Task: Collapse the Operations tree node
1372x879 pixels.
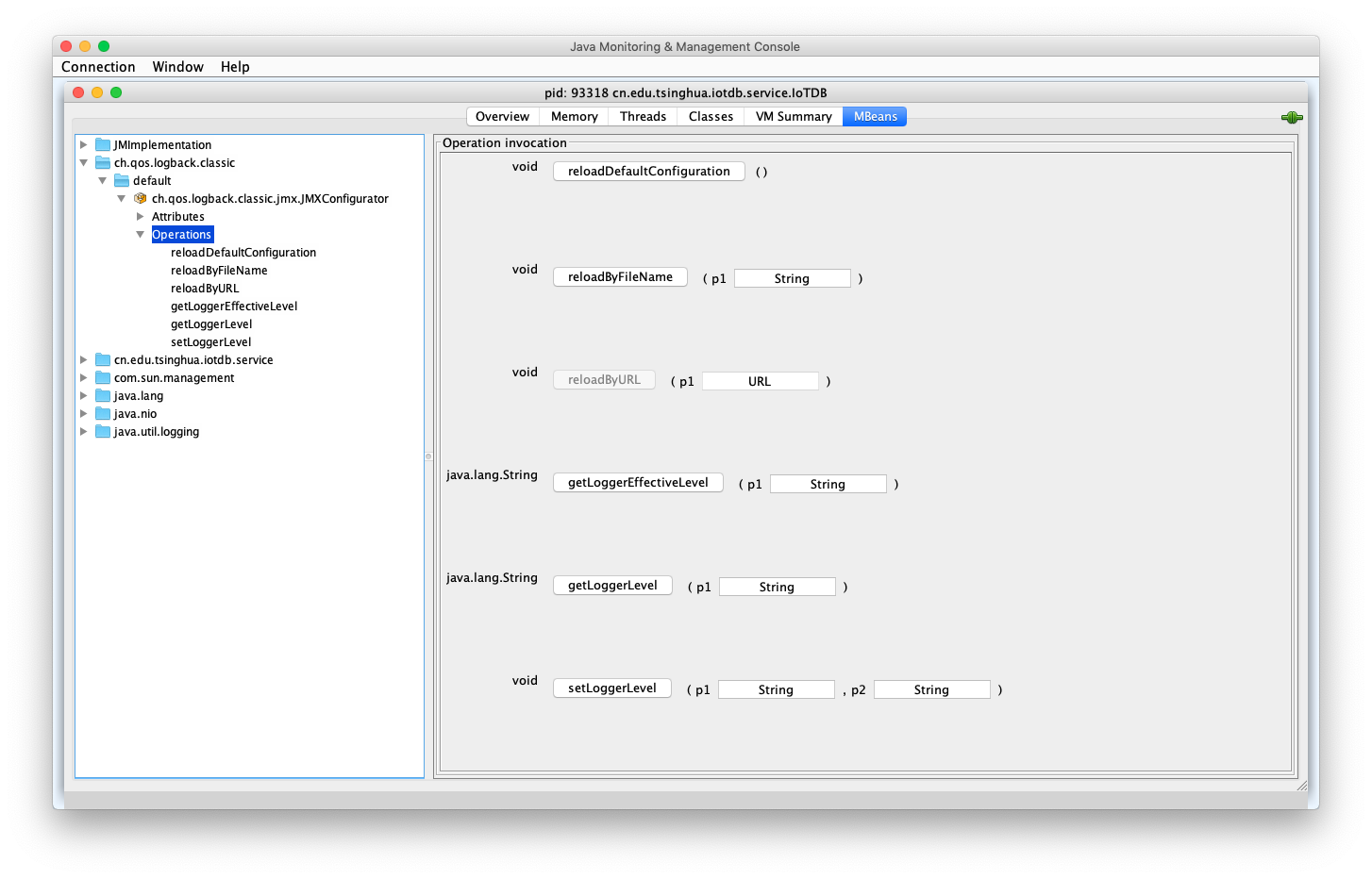Action: pyautogui.click(x=141, y=234)
